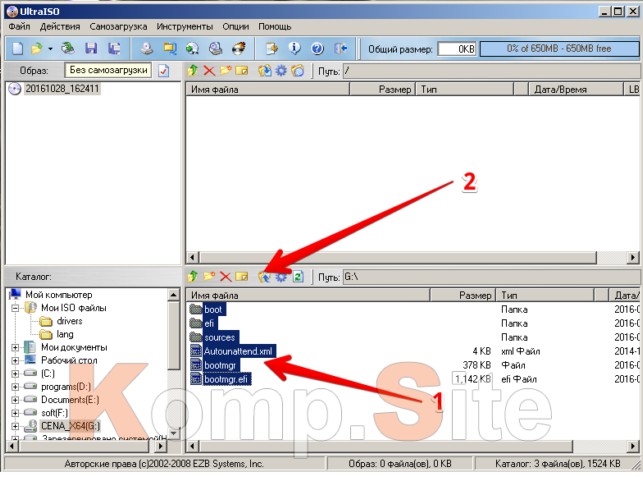Click the Burn CD/DVD image flame icon
This screenshot has height=477, width=643.
coord(239,48)
